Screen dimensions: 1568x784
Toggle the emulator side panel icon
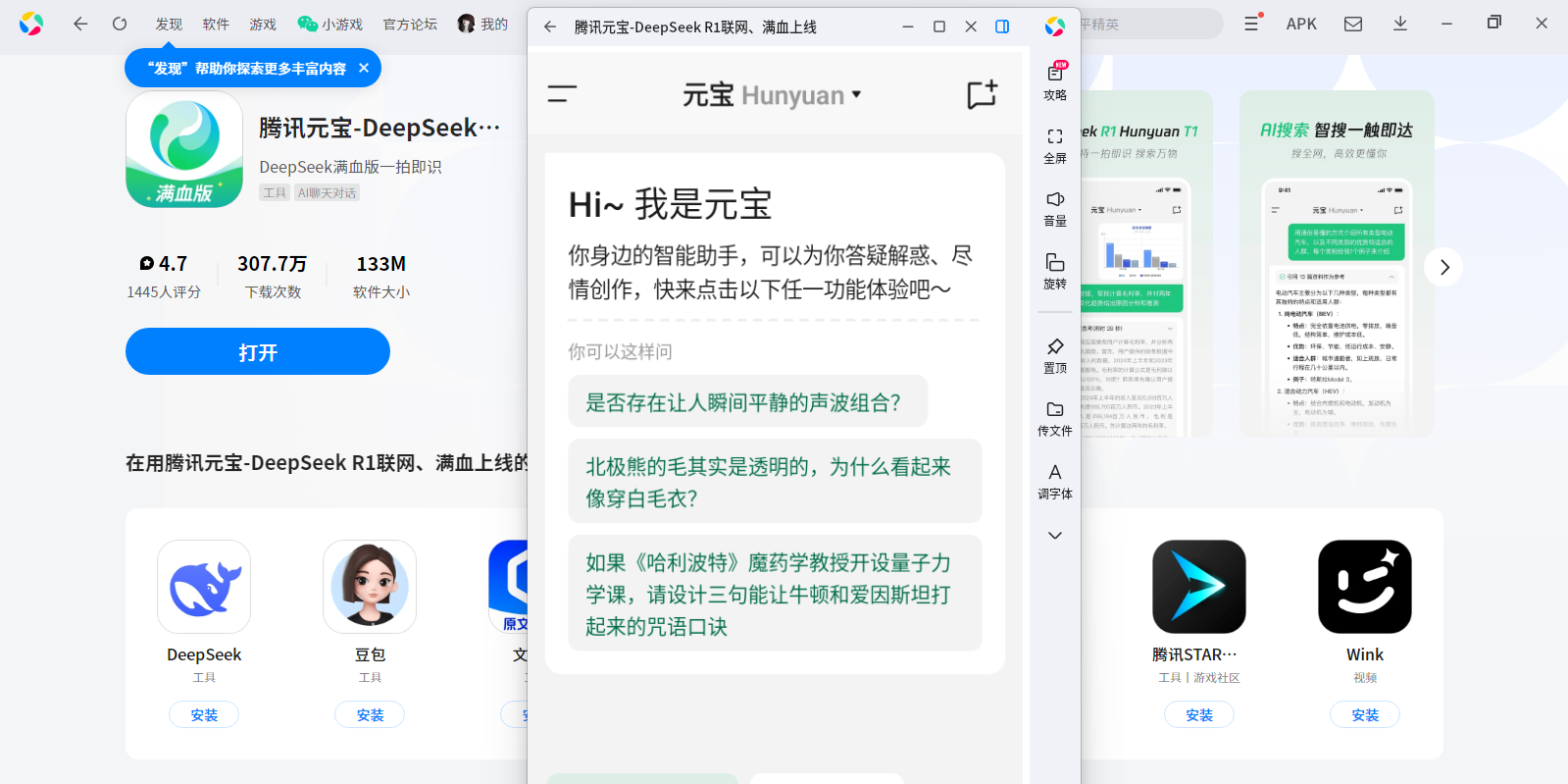(1002, 26)
